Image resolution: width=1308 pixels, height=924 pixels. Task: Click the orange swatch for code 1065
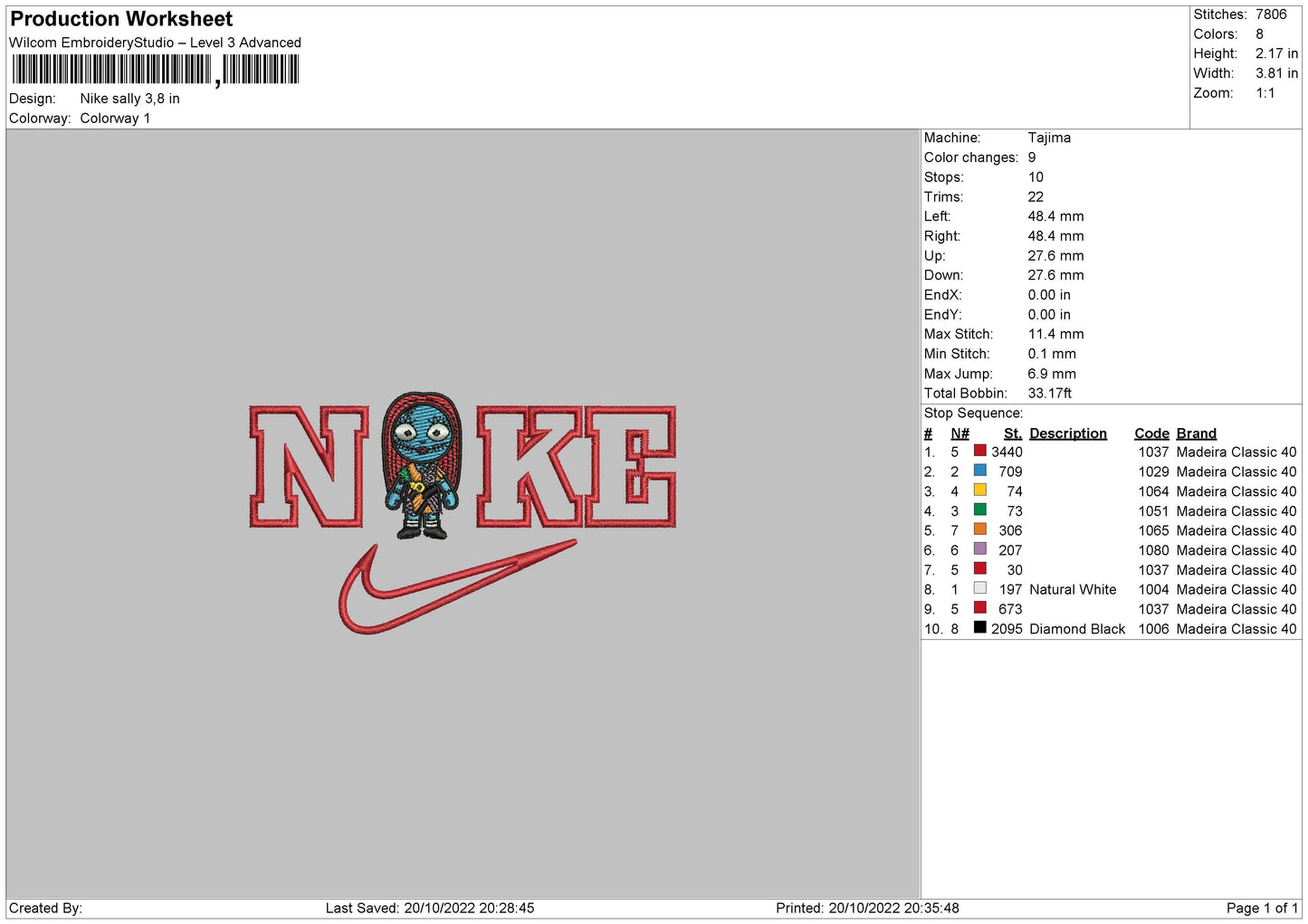[979, 529]
